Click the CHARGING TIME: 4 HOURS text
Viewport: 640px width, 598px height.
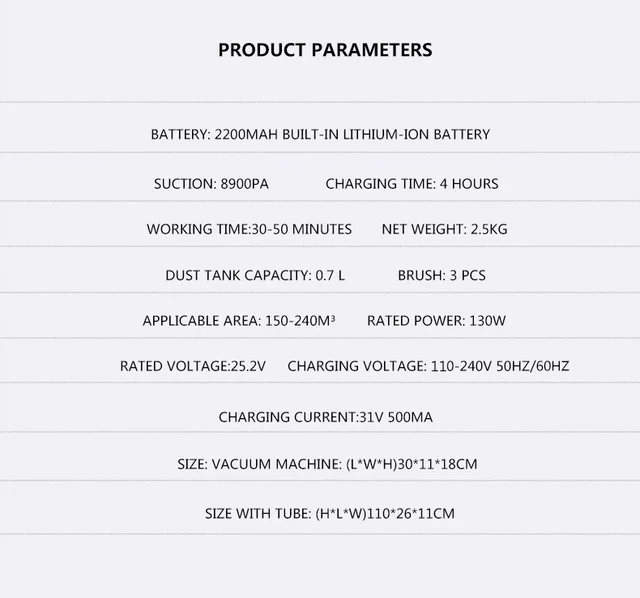412,184
